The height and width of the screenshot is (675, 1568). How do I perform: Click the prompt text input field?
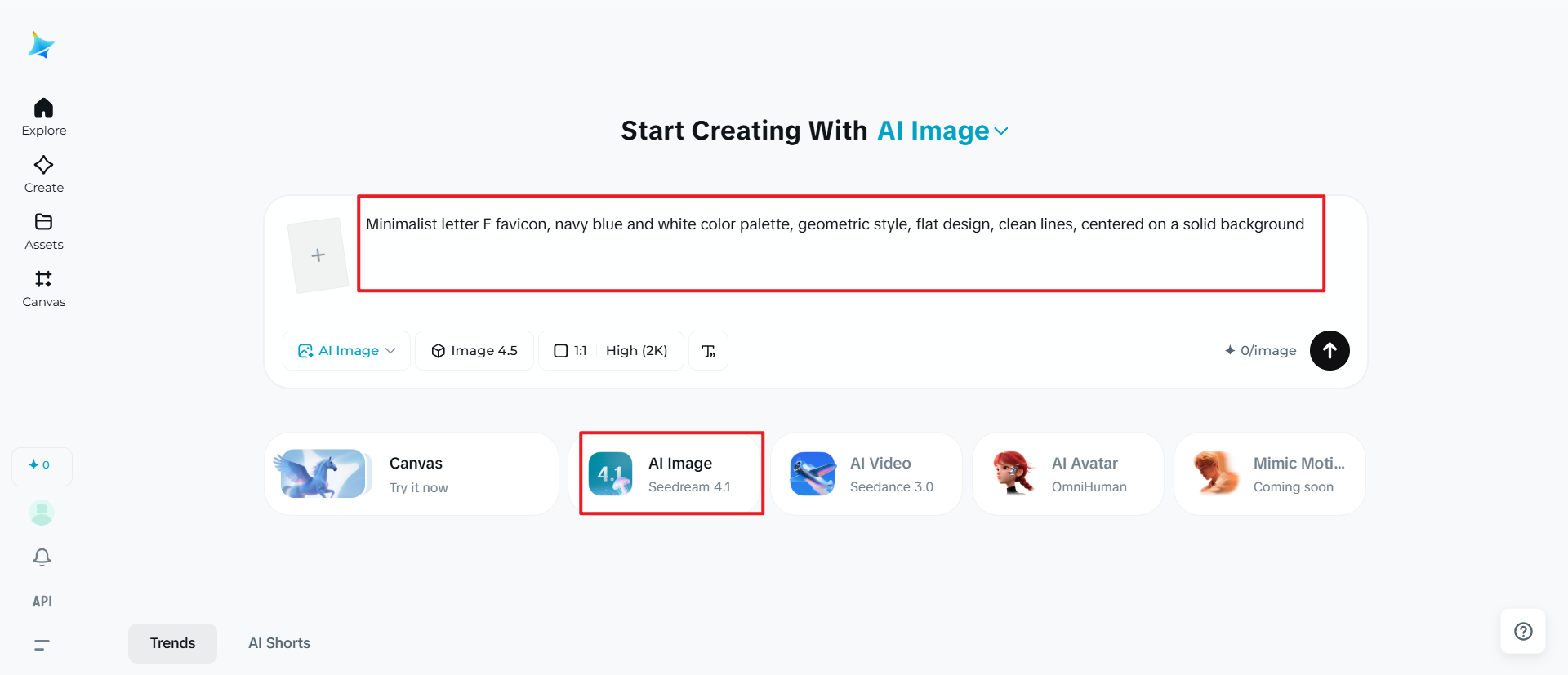841,243
